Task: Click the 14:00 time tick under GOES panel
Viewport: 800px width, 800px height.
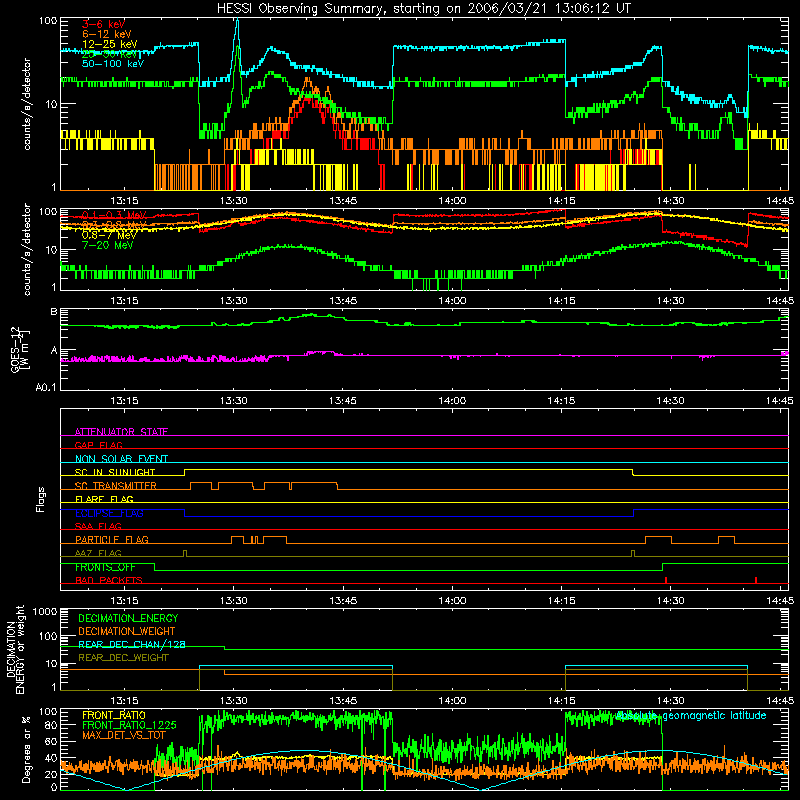Action: (x=452, y=401)
